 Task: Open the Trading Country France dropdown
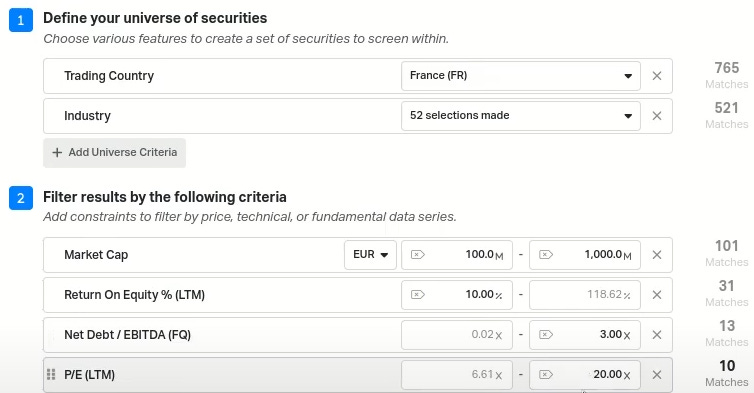coord(521,76)
